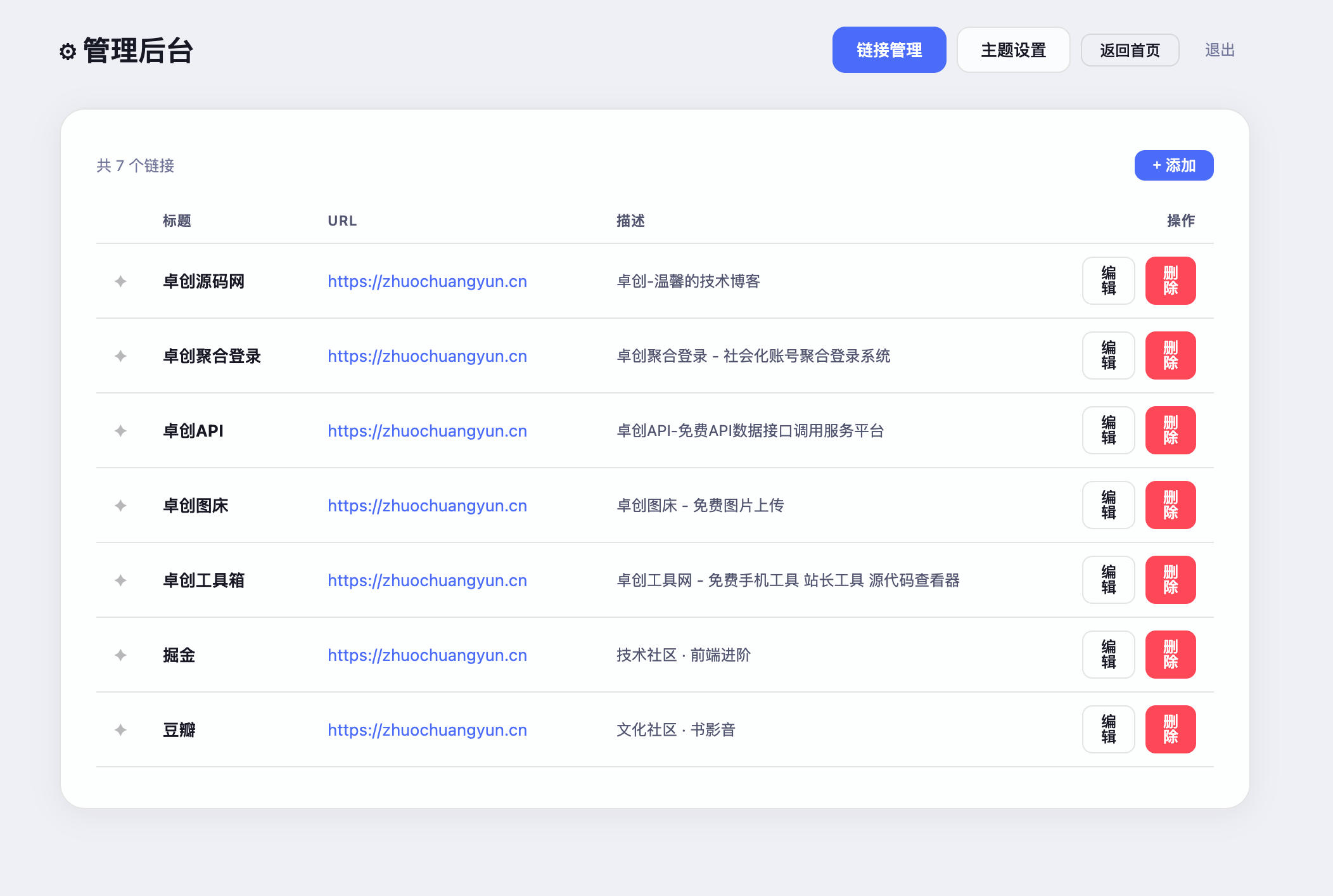The width and height of the screenshot is (1333, 896).
Task: Select the title 卓创聚合登录
Action: [x=212, y=355]
